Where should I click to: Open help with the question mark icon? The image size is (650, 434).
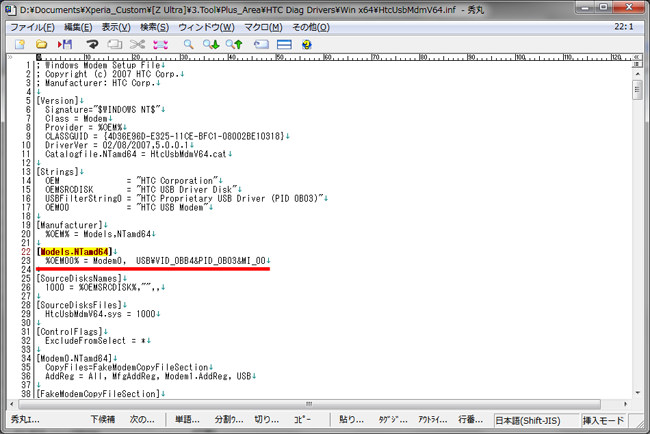click(x=307, y=44)
